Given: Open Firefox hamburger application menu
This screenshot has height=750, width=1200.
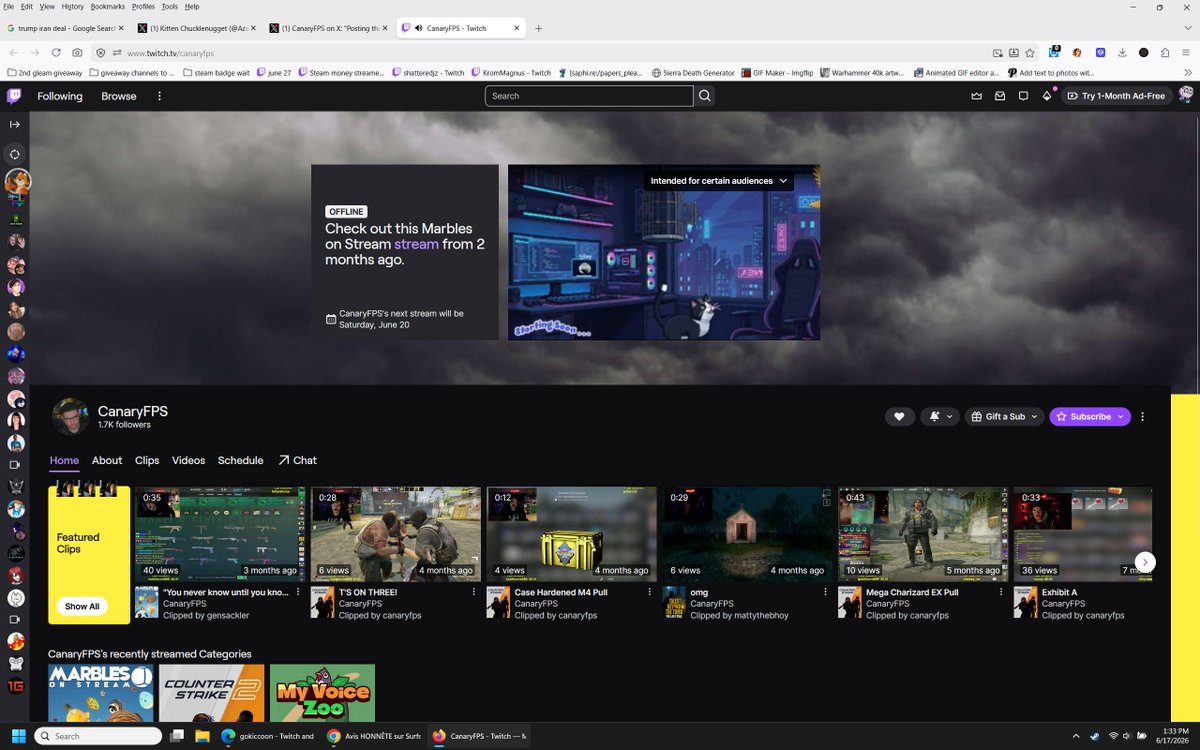Looking at the screenshot, I should 1187,52.
